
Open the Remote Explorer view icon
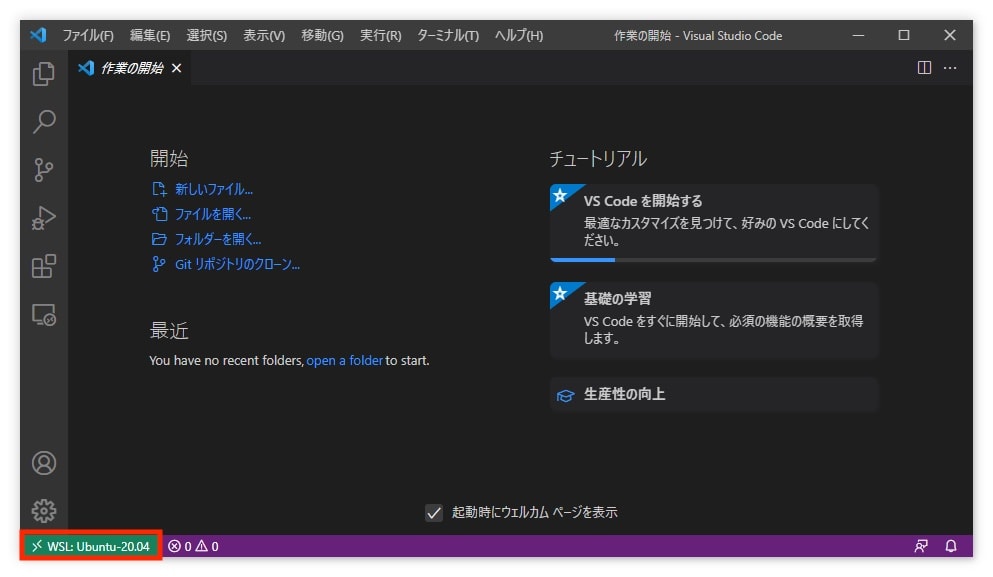44,314
